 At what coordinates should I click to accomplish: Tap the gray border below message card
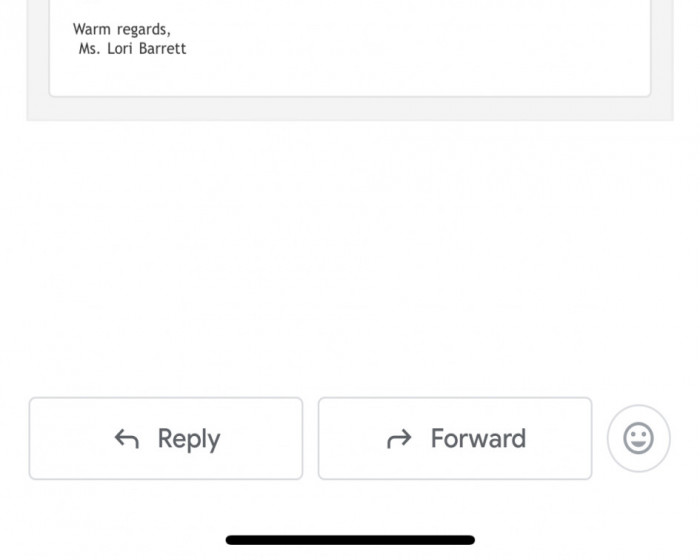350,109
